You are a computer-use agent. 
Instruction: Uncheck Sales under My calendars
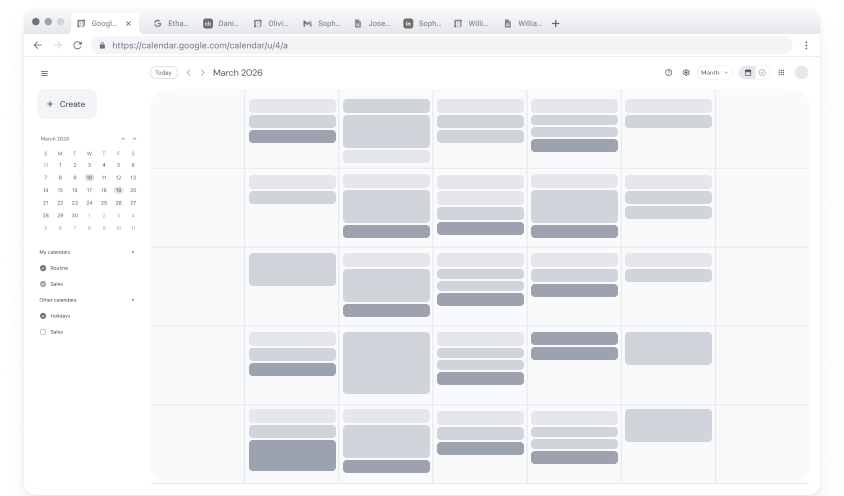[43, 284]
